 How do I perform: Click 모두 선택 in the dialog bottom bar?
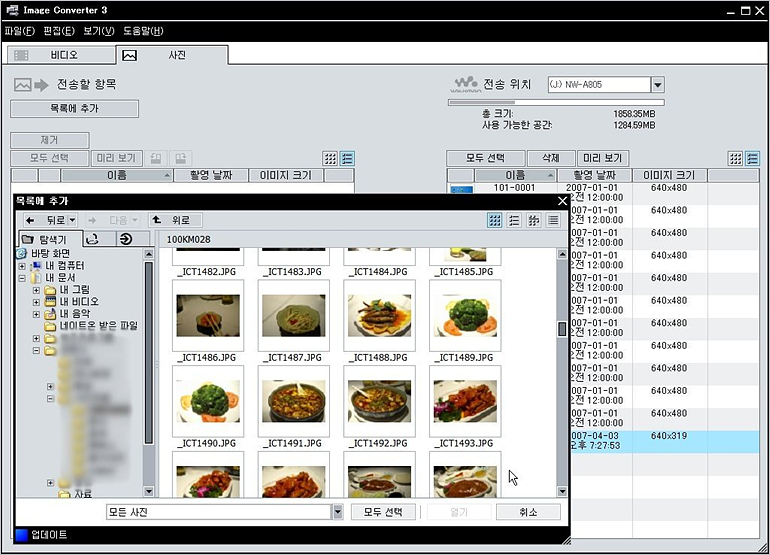point(383,512)
